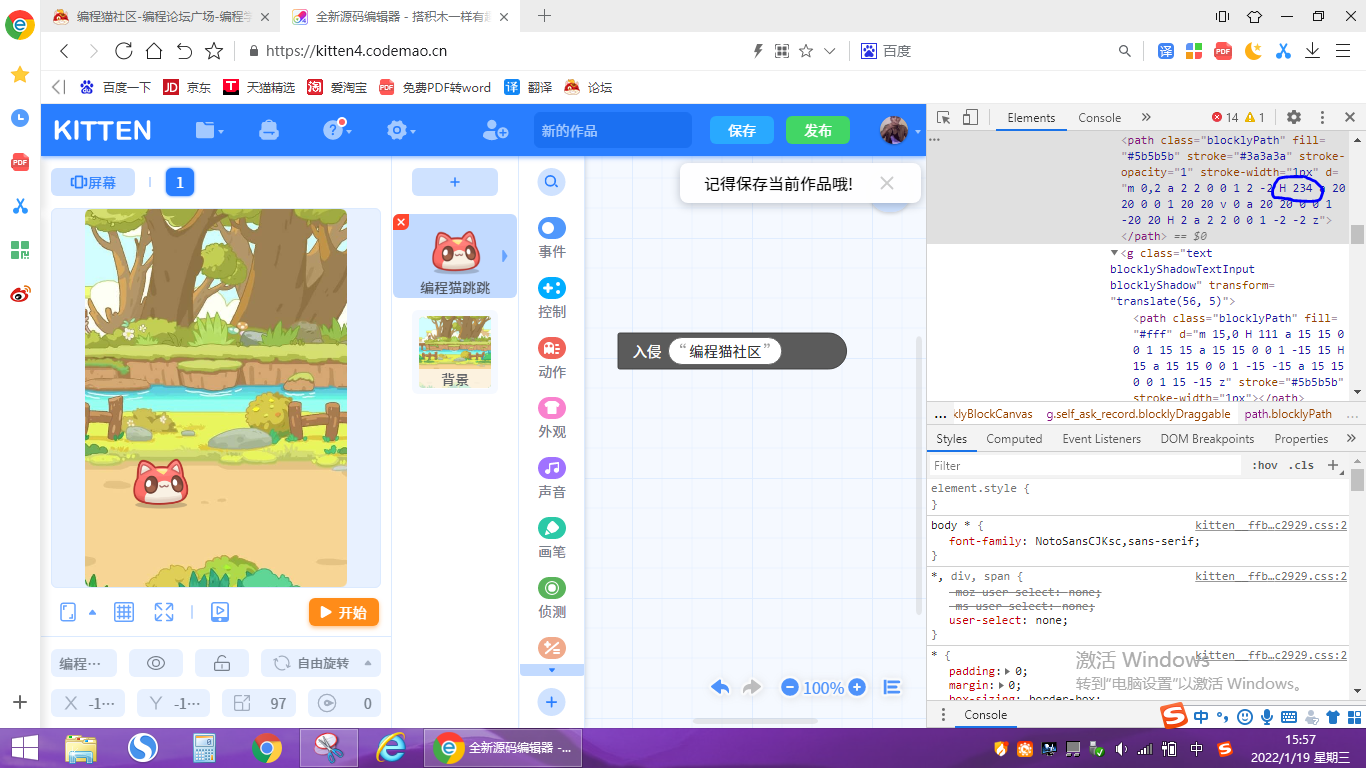Toggle the .cls class editor
The image size is (1366, 768).
[1301, 465]
